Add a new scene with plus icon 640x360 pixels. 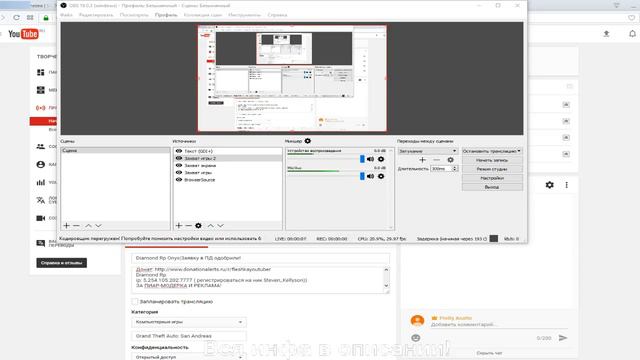(67, 225)
